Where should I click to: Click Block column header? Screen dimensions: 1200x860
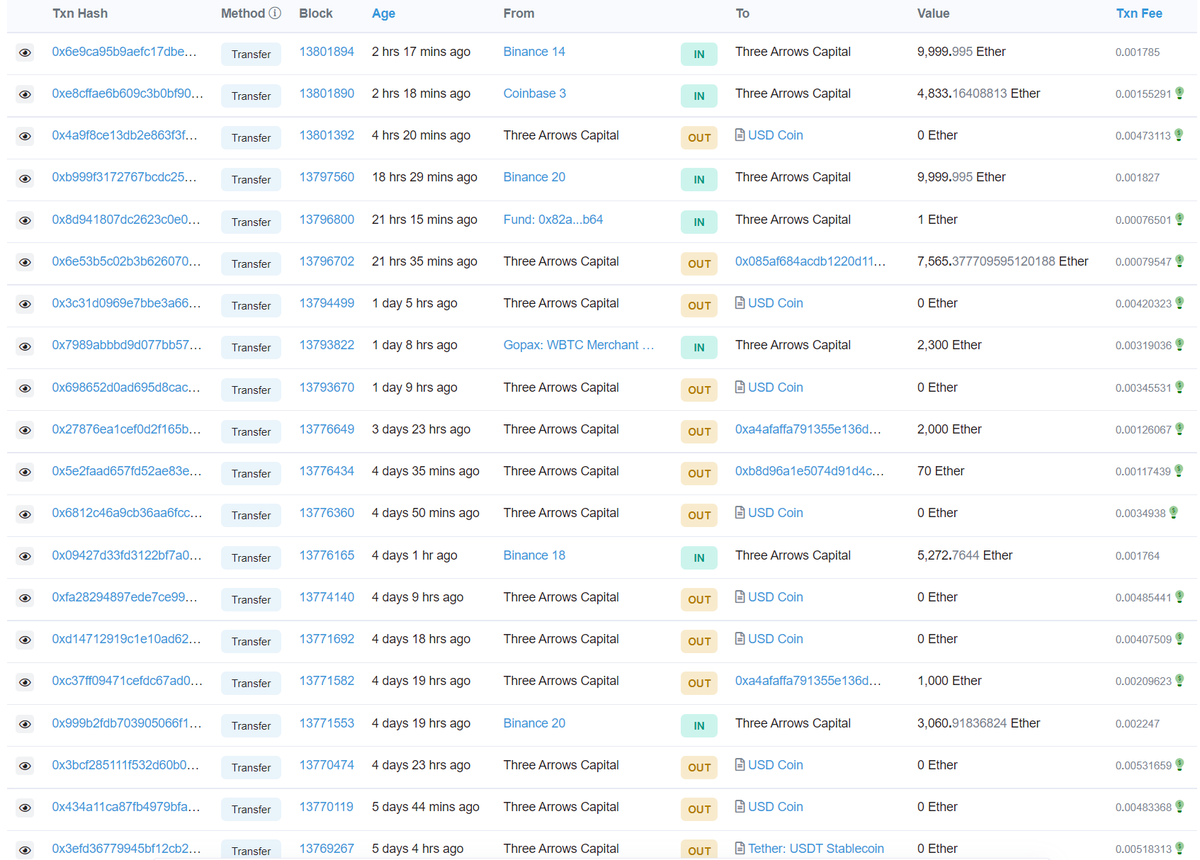coord(316,13)
